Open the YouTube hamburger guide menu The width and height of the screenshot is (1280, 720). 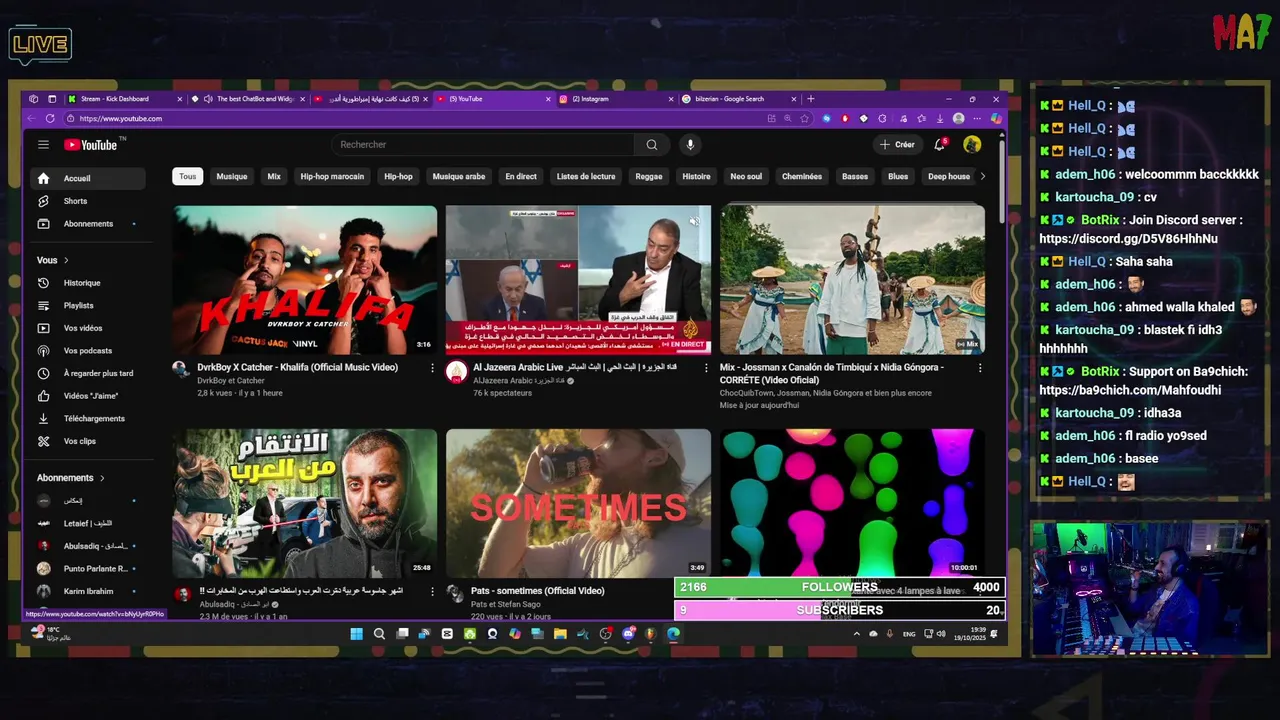(43, 145)
